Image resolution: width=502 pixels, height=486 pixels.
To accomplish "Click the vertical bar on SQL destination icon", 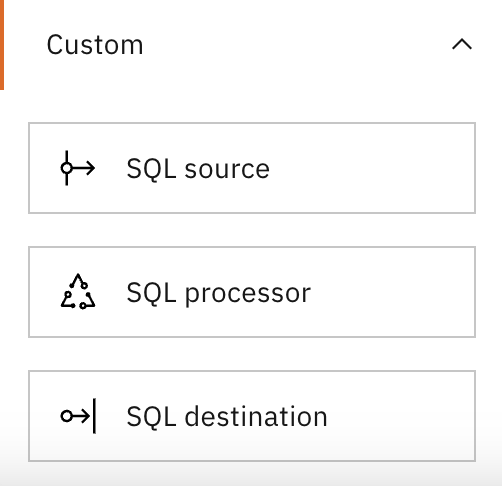I will 94,416.
